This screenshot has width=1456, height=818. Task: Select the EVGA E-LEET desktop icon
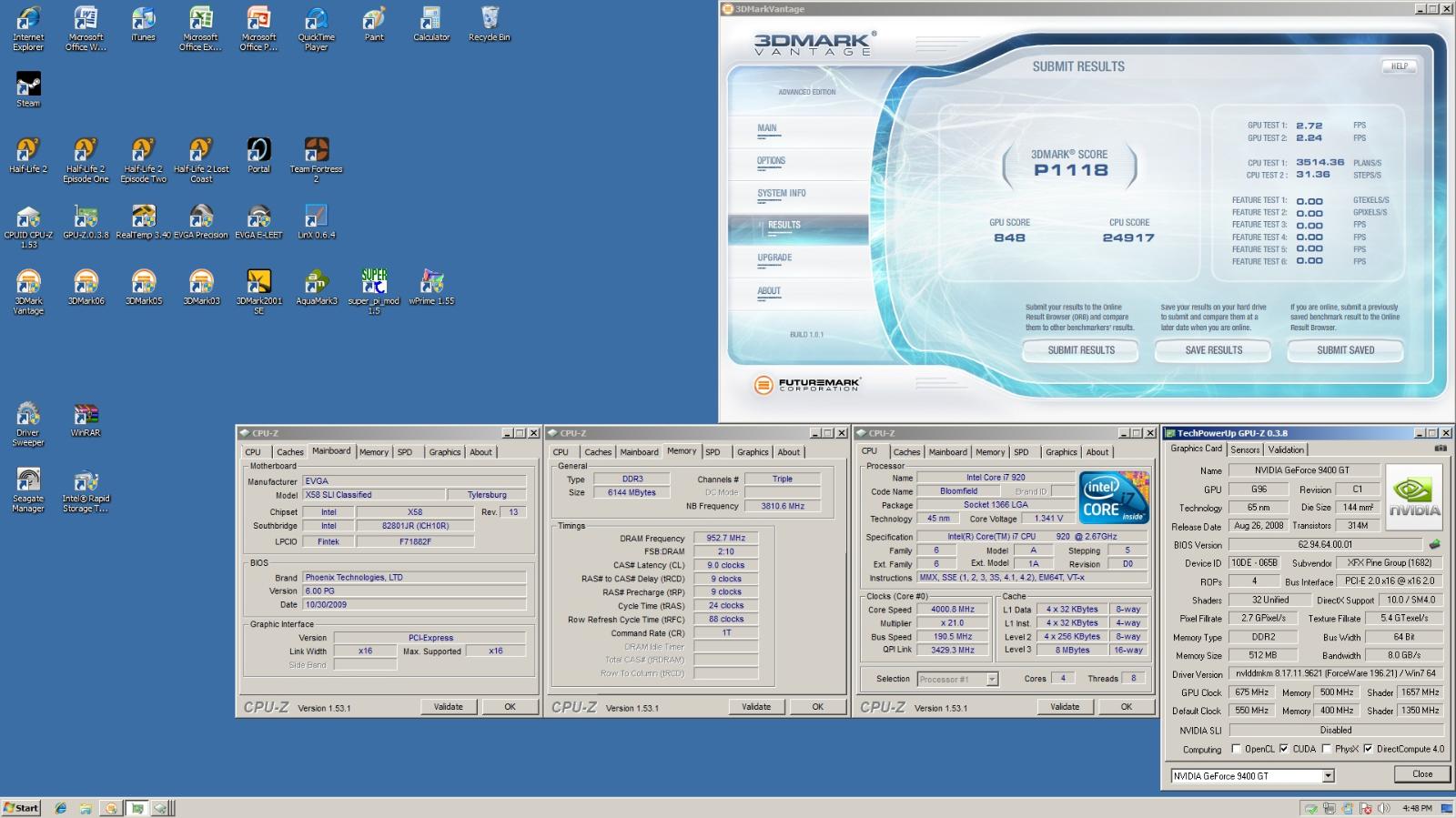(x=258, y=221)
